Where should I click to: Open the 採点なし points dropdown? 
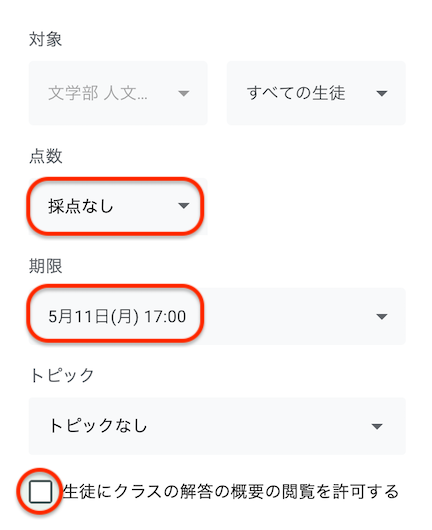click(x=118, y=206)
